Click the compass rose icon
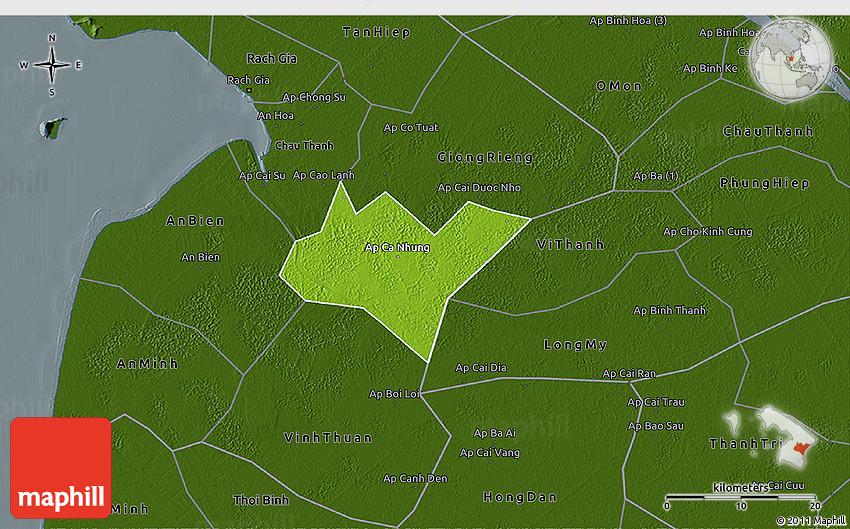 click(52, 66)
